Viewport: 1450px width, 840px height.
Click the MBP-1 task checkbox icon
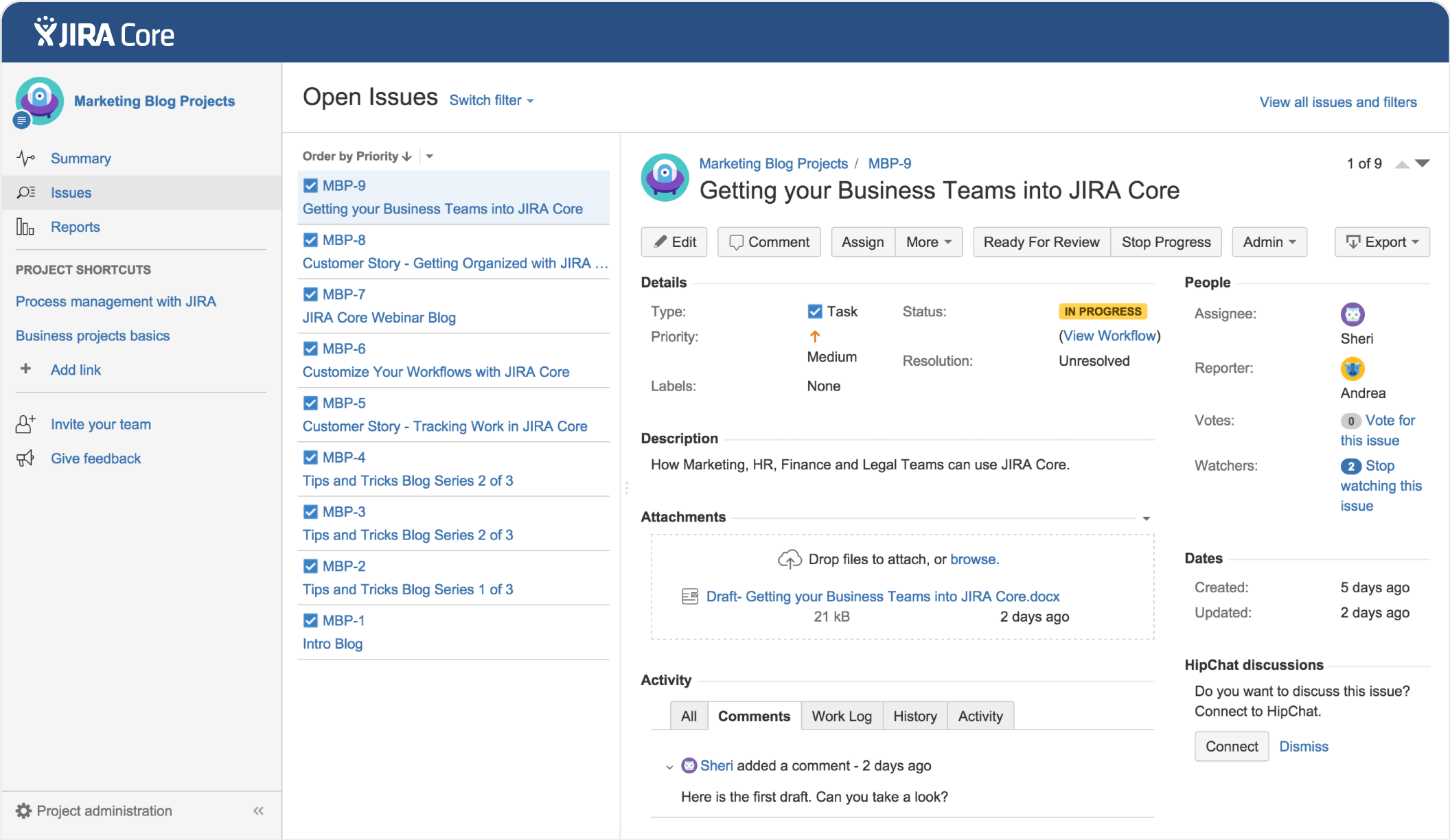tap(310, 620)
